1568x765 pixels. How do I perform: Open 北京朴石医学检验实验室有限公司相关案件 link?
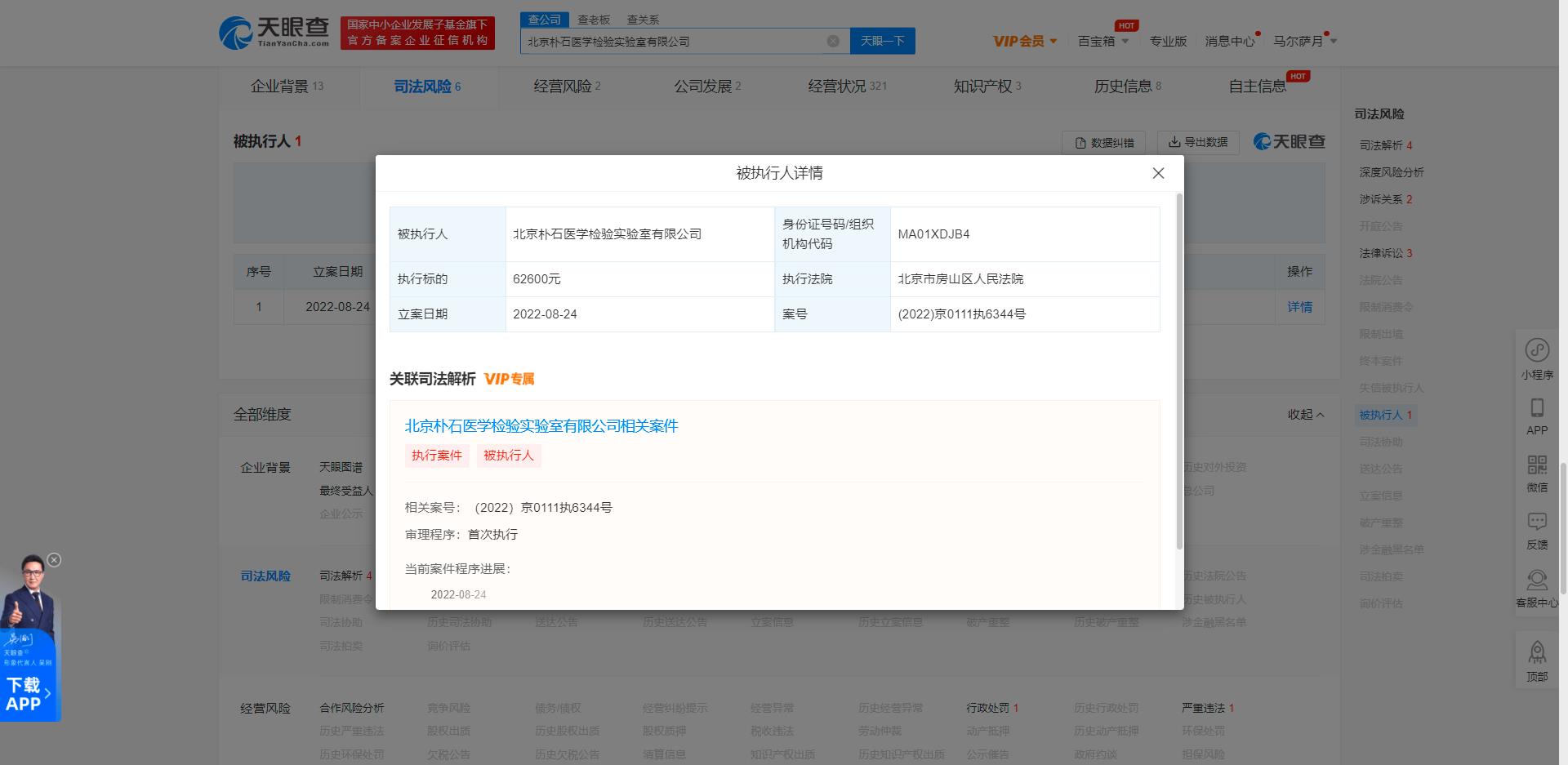click(x=541, y=426)
